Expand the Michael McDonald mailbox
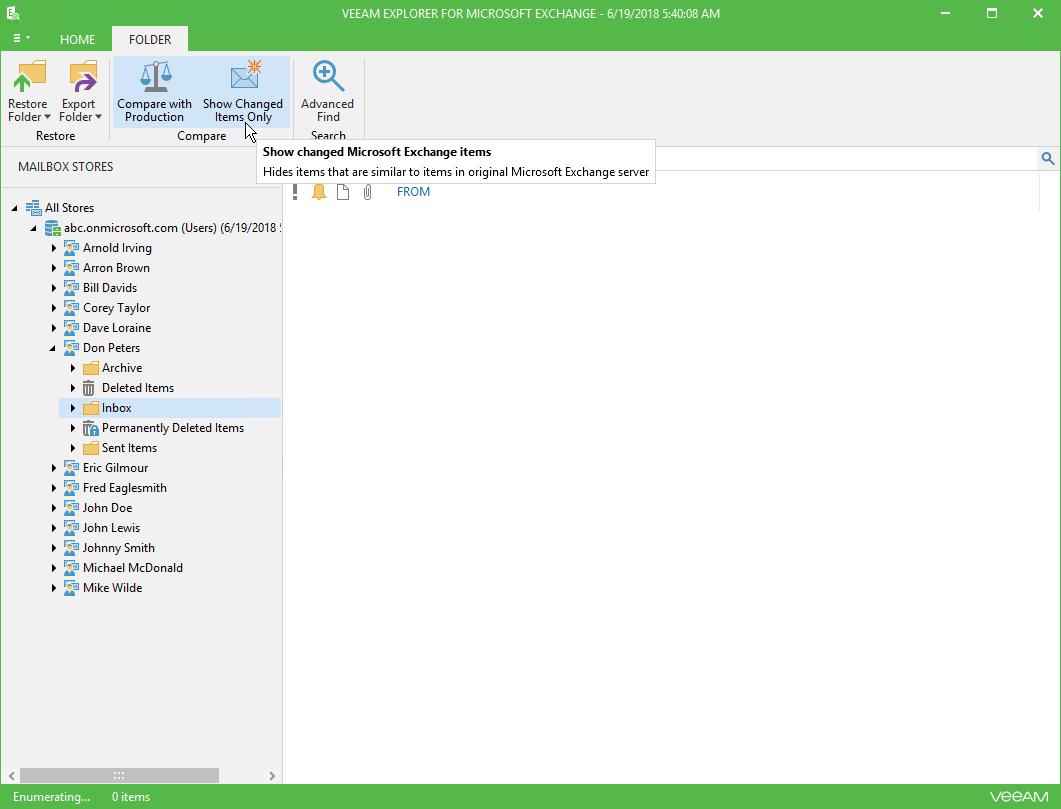 (53, 568)
